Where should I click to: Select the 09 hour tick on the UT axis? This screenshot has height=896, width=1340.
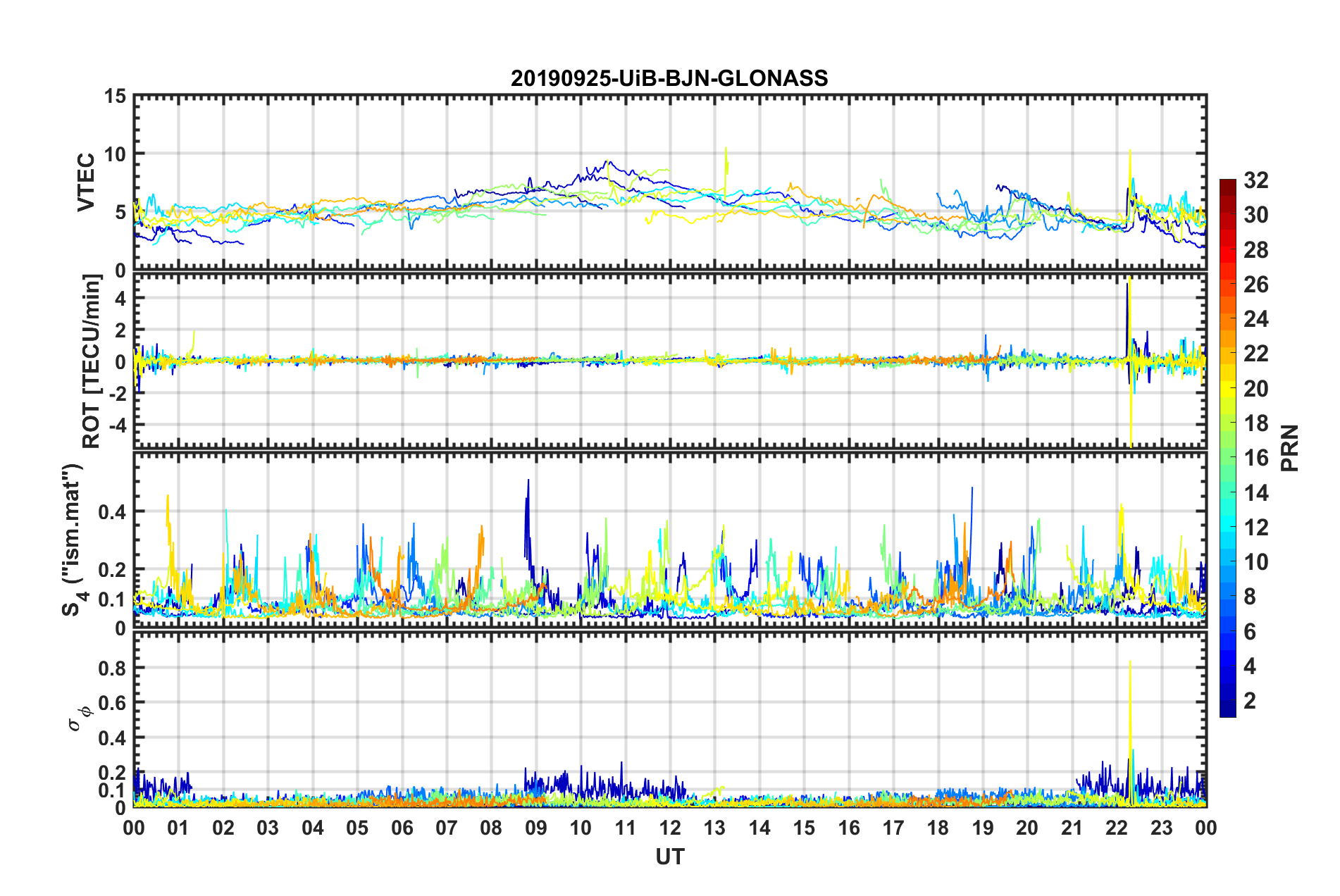click(536, 828)
